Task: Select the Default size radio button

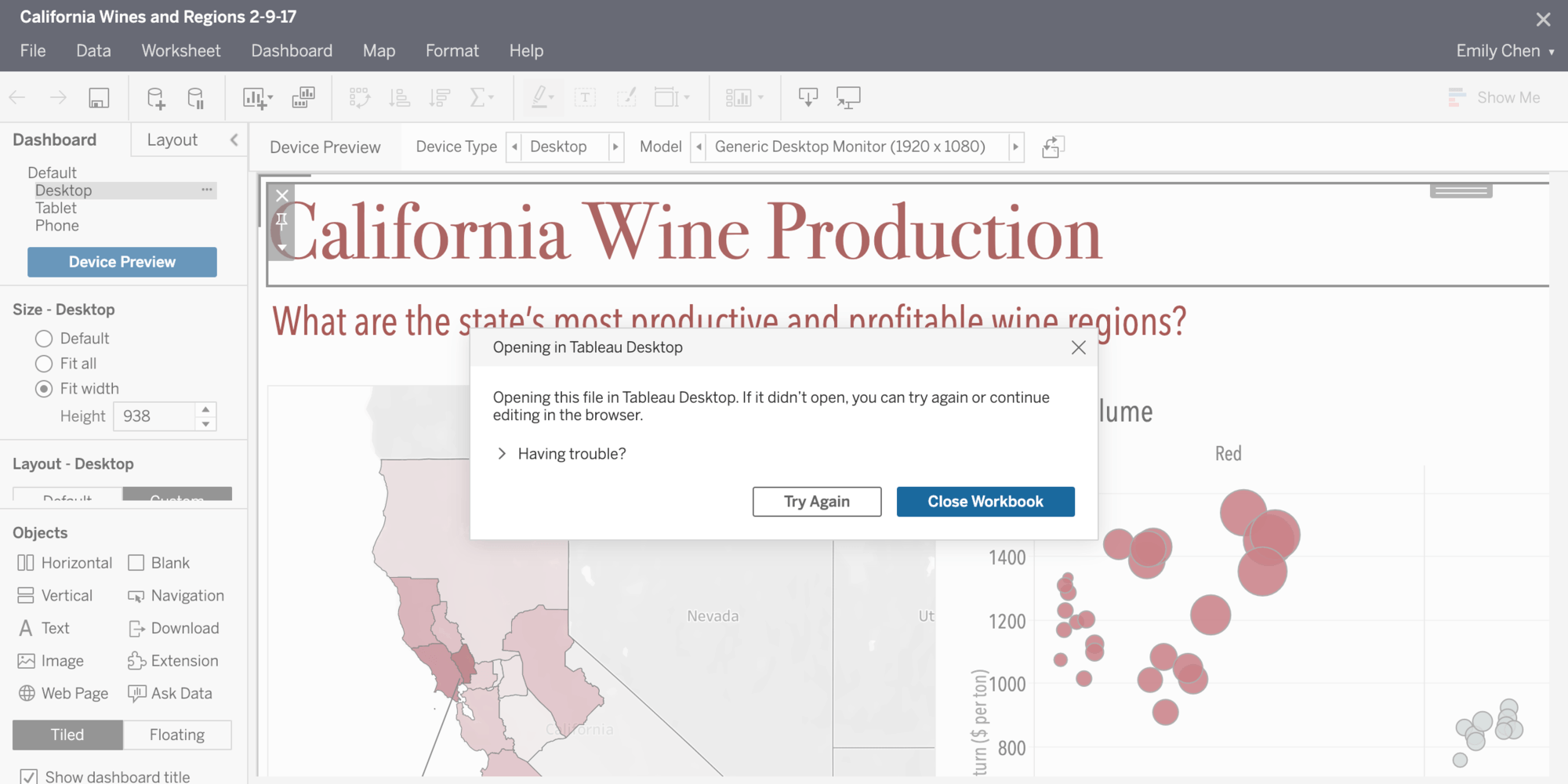Action: tap(44, 339)
